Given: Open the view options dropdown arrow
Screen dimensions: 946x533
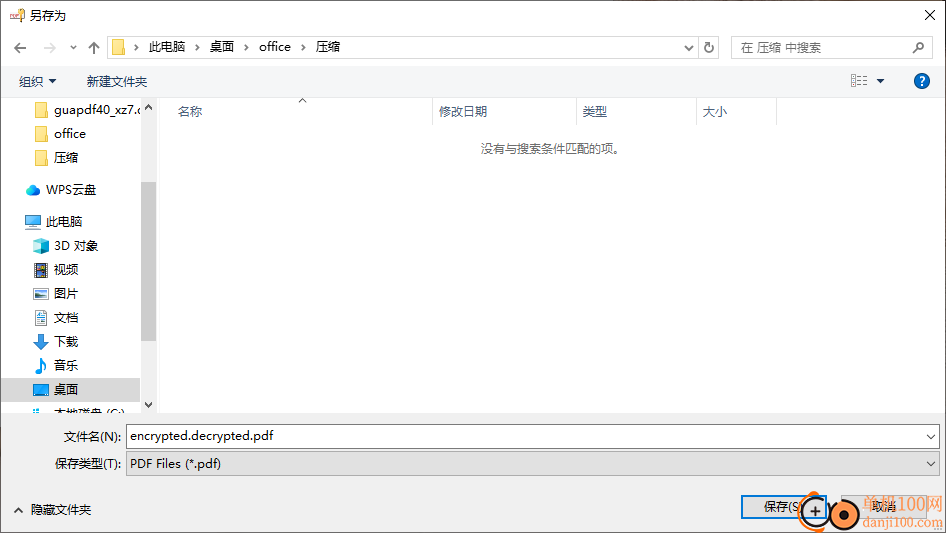Looking at the screenshot, I should 880,81.
